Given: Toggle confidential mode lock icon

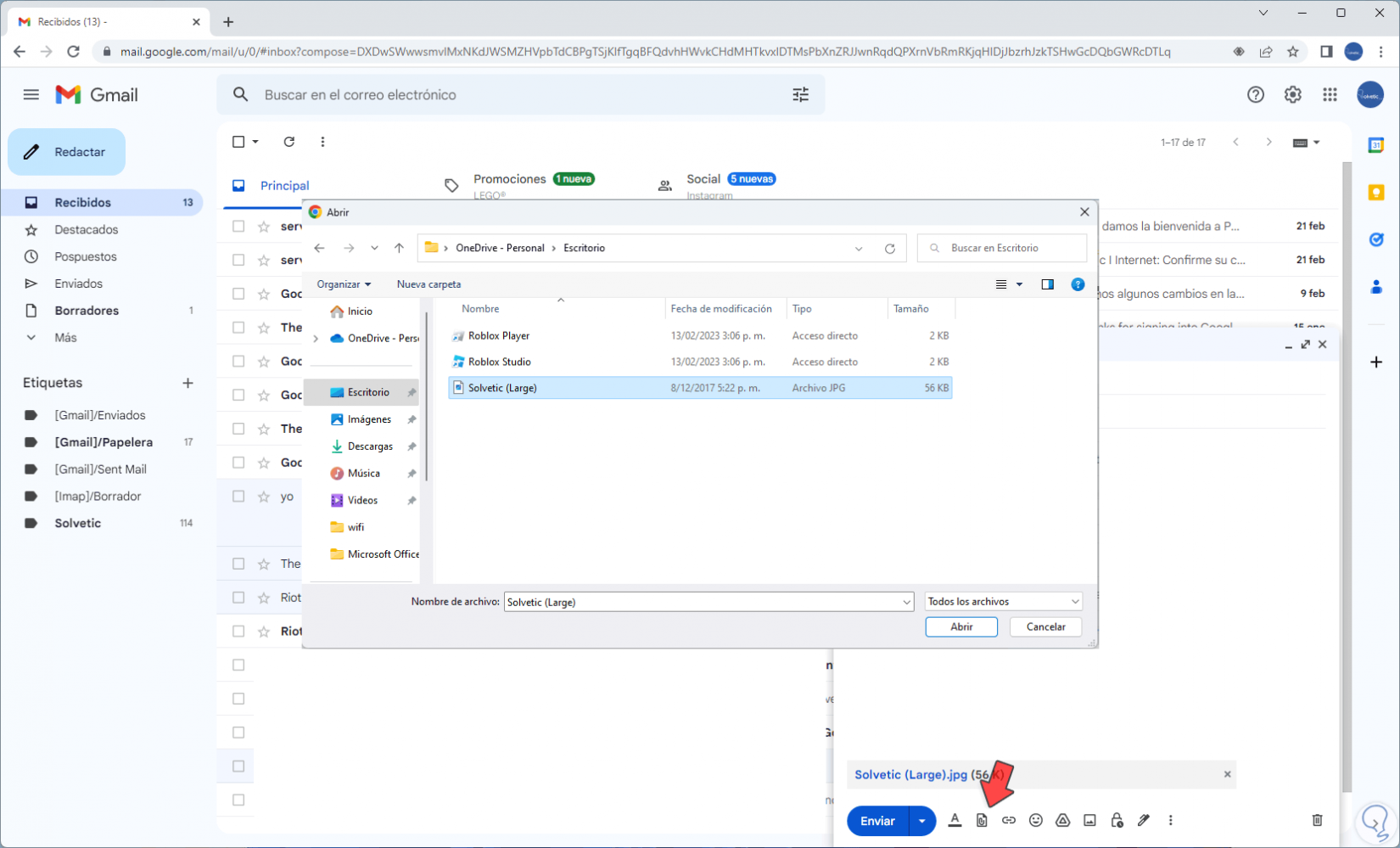Looking at the screenshot, I should pos(1117,820).
